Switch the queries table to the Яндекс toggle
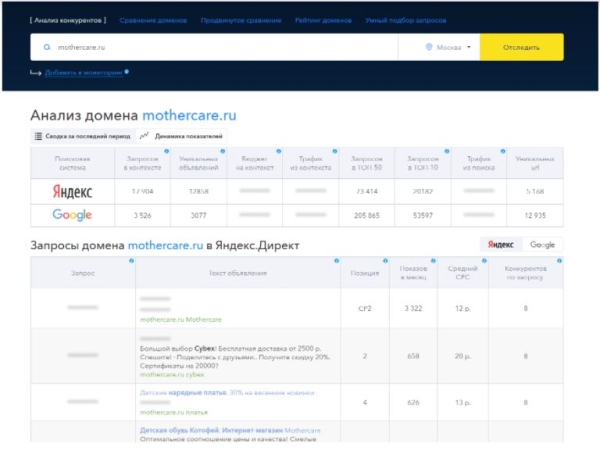600x450 pixels. coord(501,245)
